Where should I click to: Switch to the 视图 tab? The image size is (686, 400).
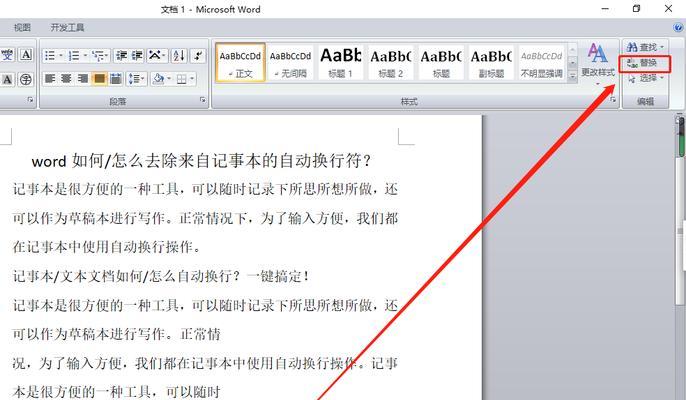coord(22,28)
